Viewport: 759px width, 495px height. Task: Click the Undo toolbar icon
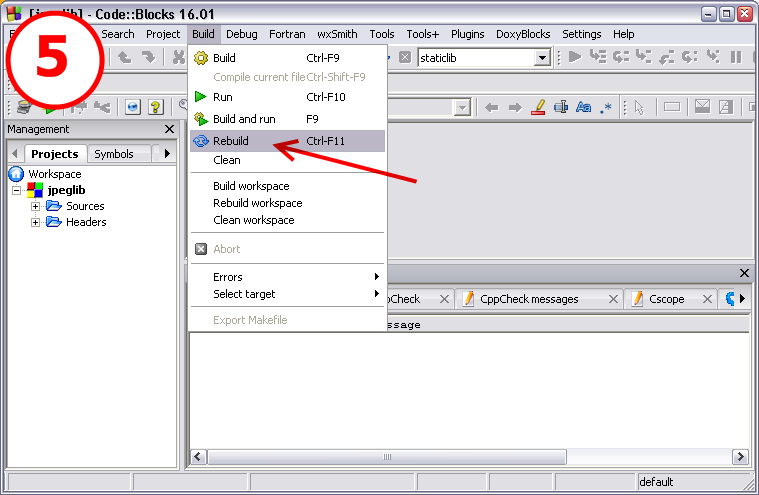coord(125,58)
